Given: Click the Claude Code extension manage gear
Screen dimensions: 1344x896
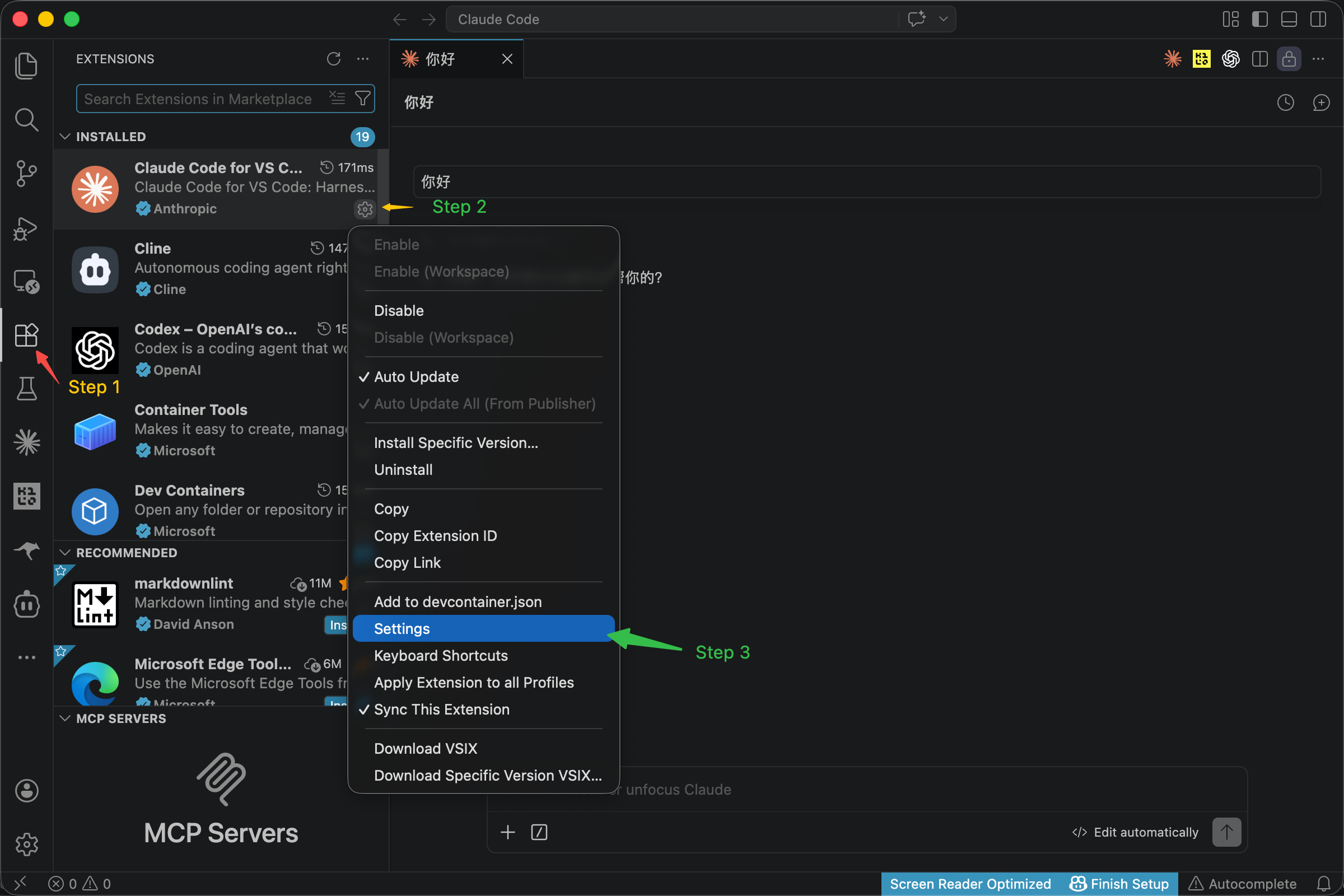Looking at the screenshot, I should [365, 209].
